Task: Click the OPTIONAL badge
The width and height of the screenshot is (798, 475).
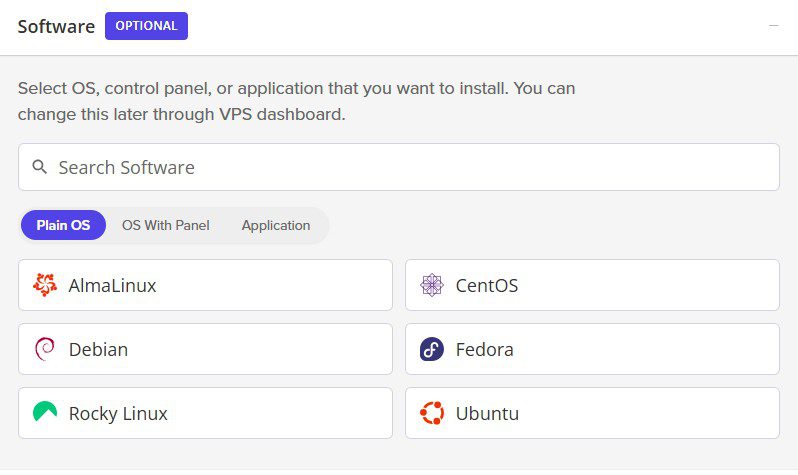Action: [x=146, y=26]
